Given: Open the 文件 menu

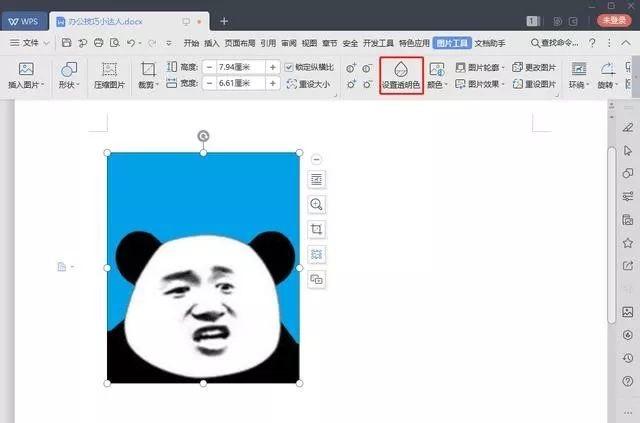Looking at the screenshot, I should (30, 43).
